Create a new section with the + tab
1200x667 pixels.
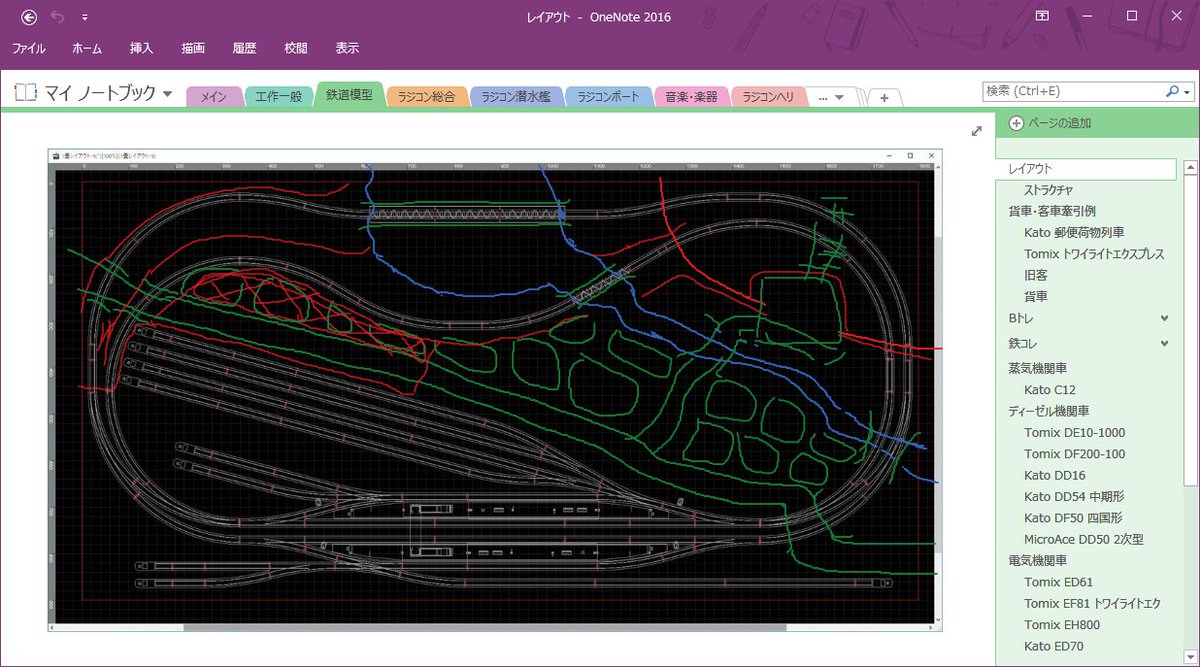[x=884, y=98]
